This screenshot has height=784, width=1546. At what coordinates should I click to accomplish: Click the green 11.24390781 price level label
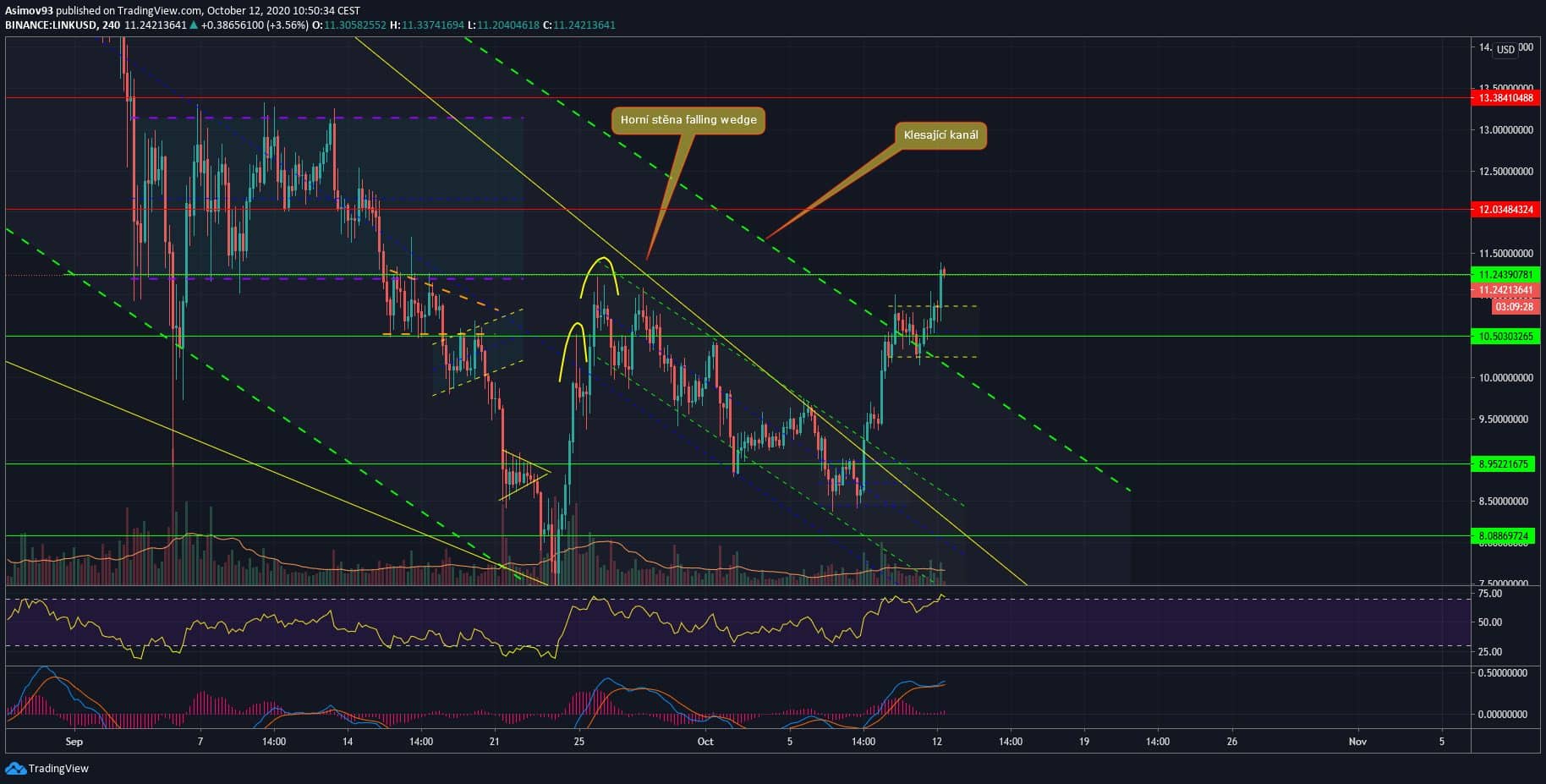[1505, 275]
